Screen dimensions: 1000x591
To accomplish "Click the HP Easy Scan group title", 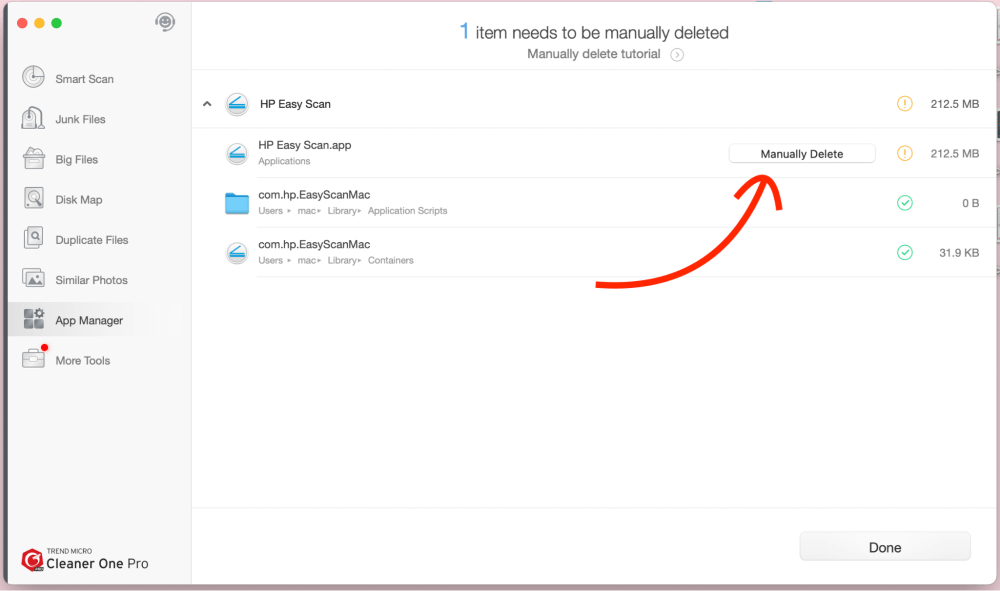I will pyautogui.click(x=295, y=104).
